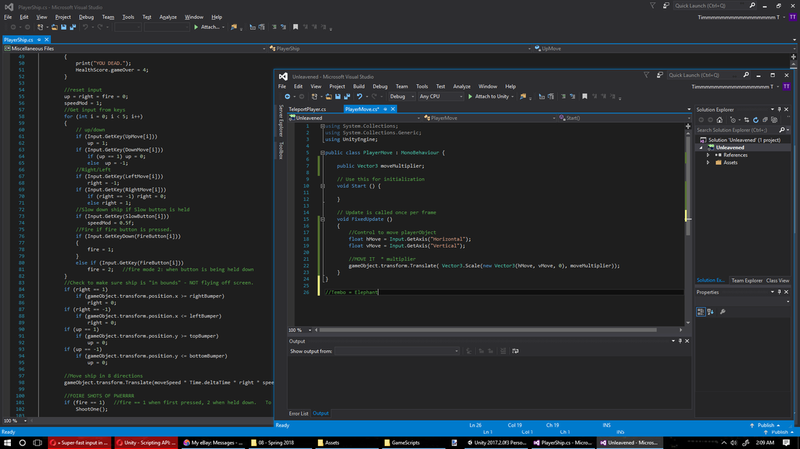The width and height of the screenshot is (800, 449).
Task: Collapse using directives outline at line 1
Action: coord(322,126)
